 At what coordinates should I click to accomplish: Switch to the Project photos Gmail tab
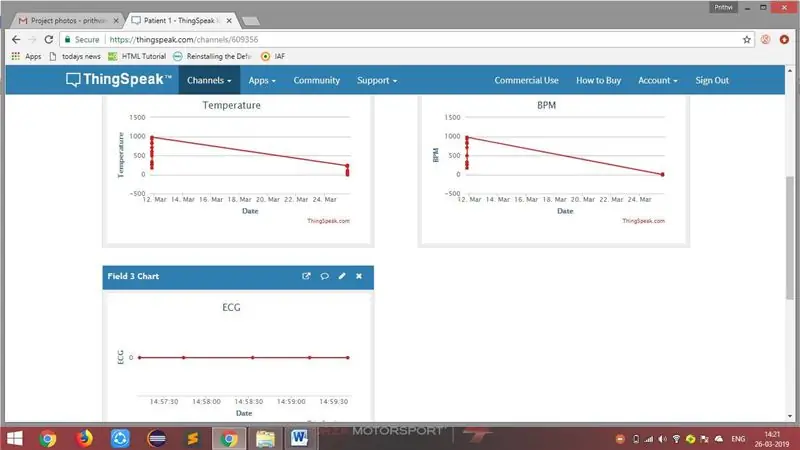(67, 20)
